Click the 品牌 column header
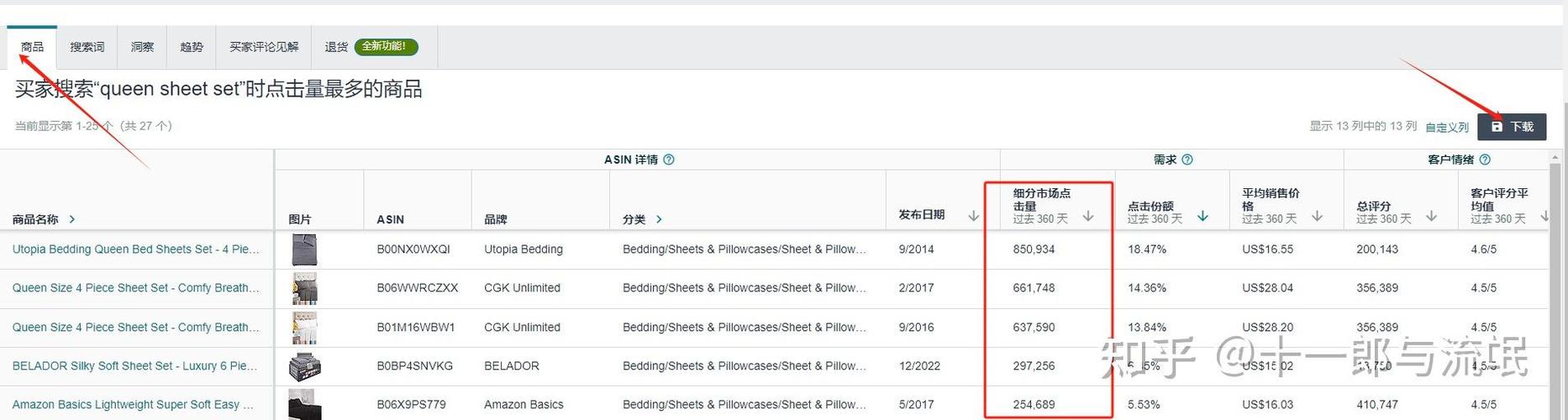Viewport: 1568px width, 420px height. click(x=496, y=219)
